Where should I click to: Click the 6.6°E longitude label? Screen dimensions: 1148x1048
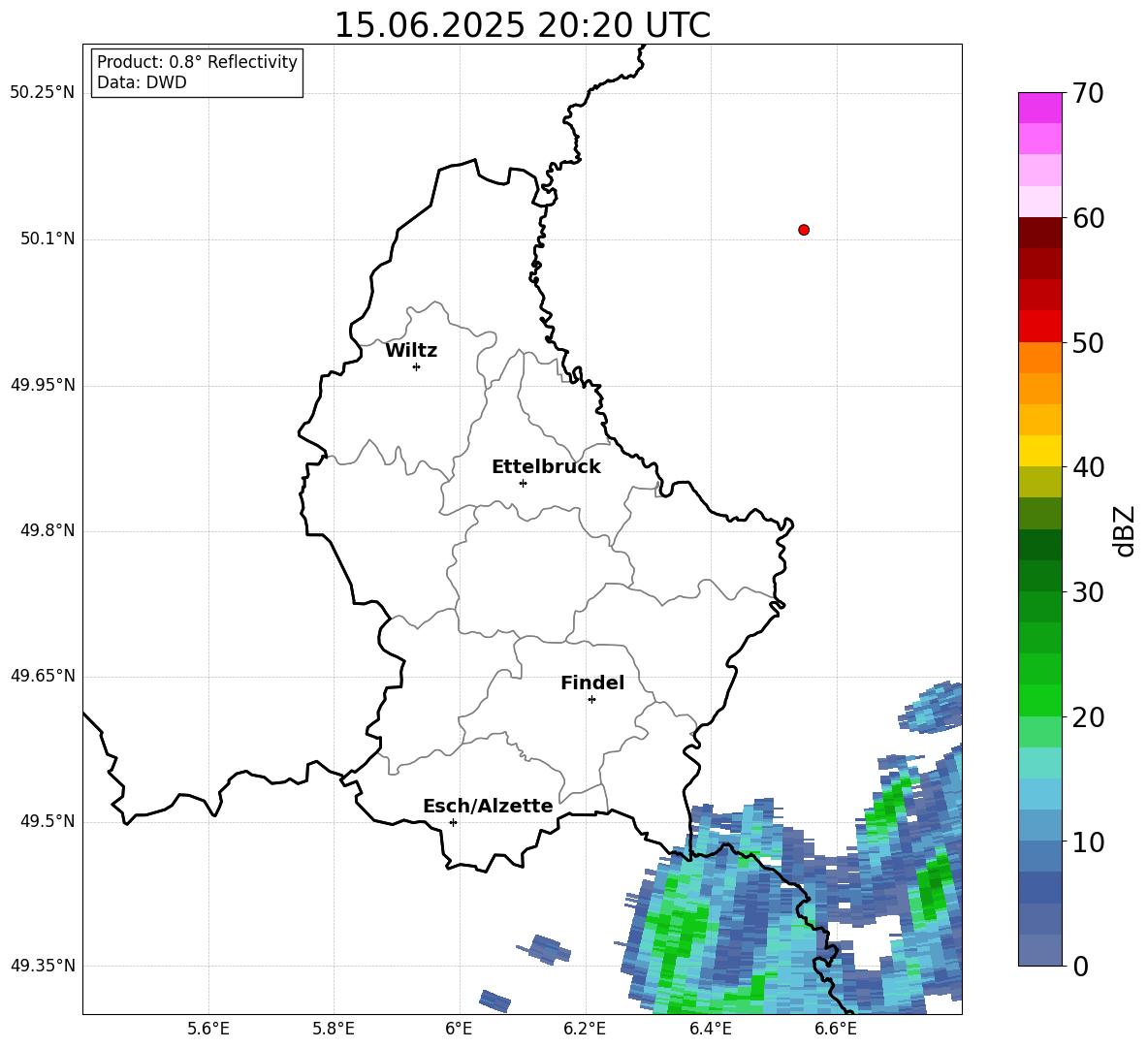(x=836, y=1029)
